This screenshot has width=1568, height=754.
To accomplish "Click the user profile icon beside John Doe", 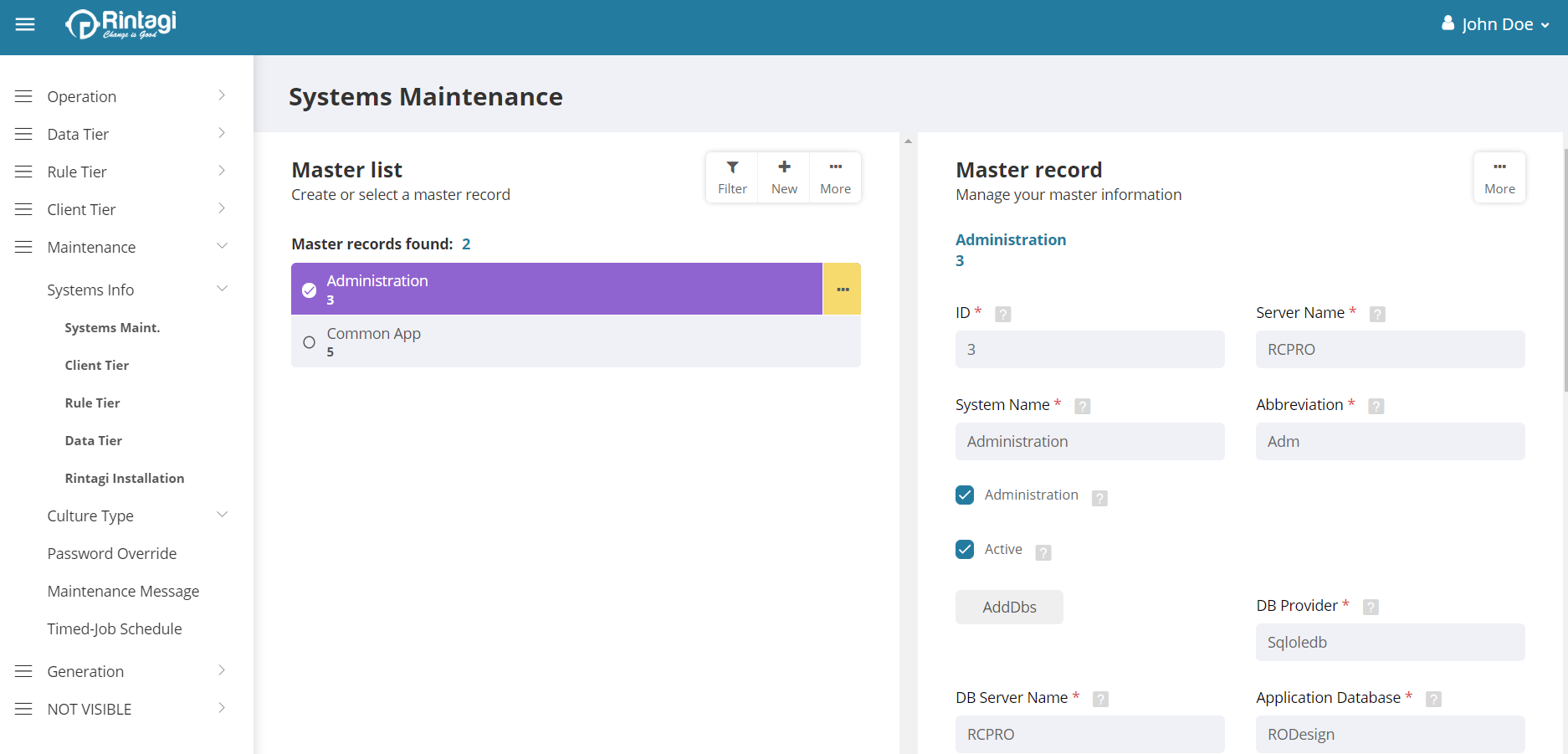I will click(1448, 23).
